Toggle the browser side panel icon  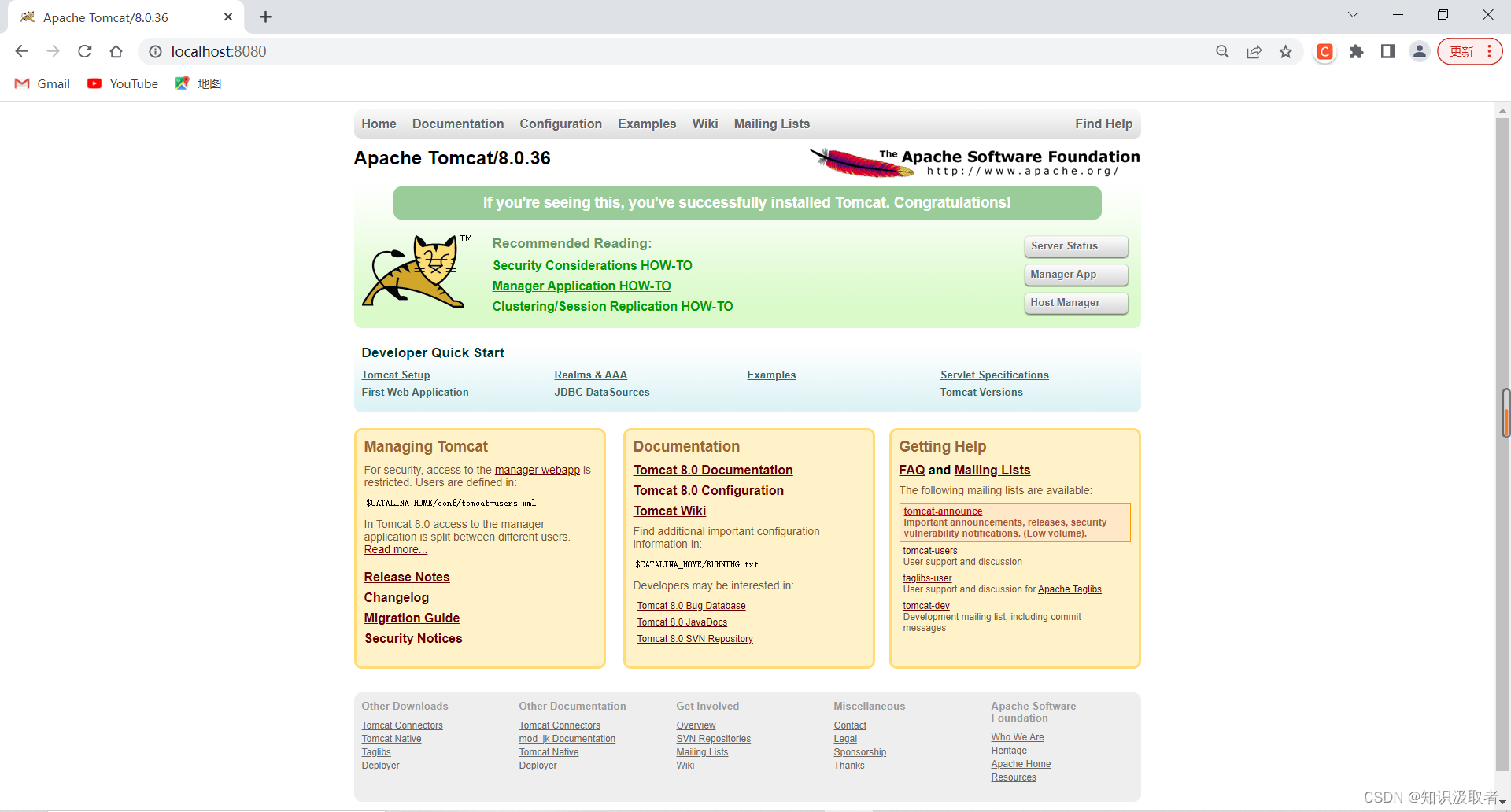[1387, 51]
